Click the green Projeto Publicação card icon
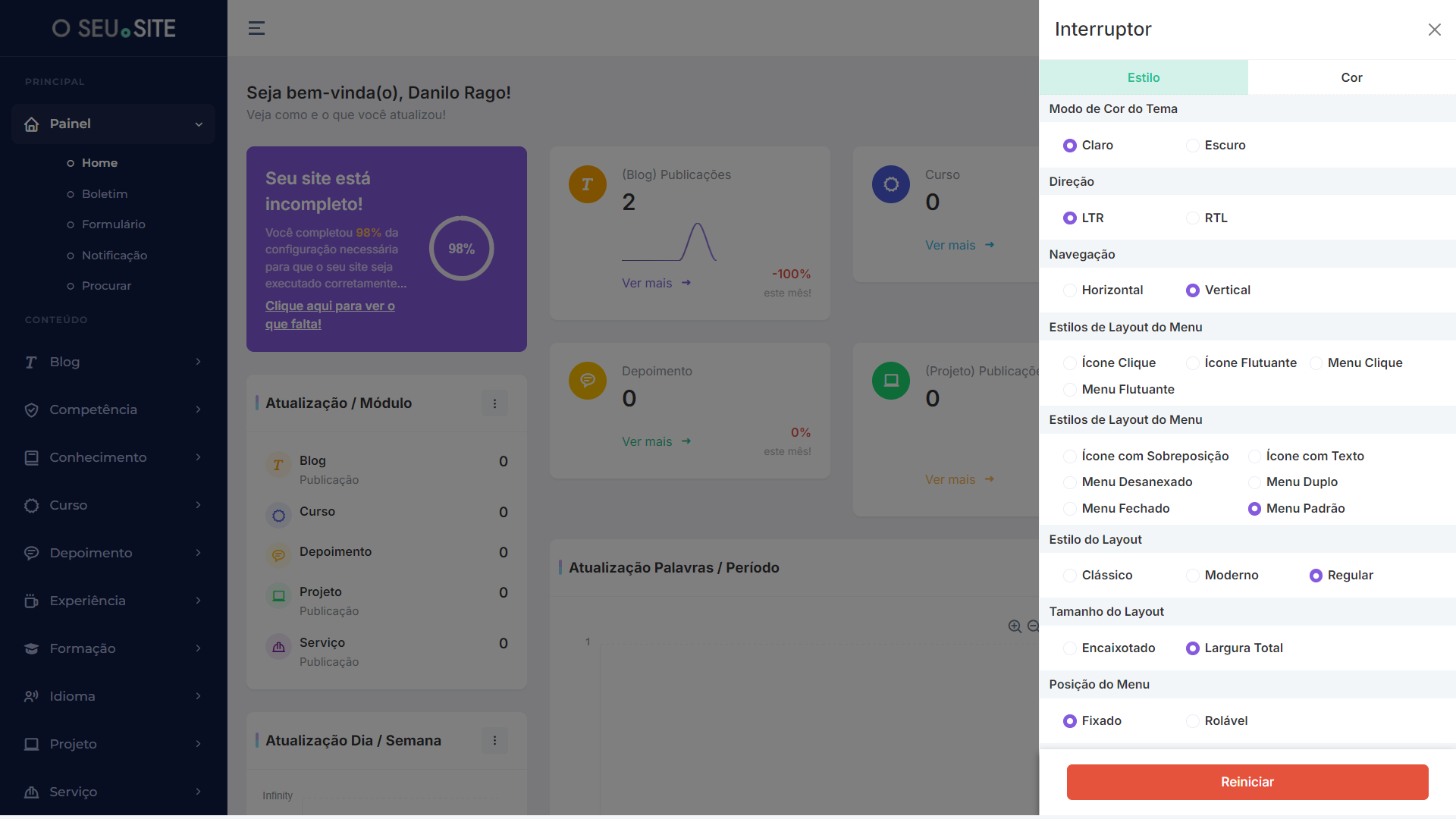This screenshot has width=1456, height=819. [x=891, y=381]
